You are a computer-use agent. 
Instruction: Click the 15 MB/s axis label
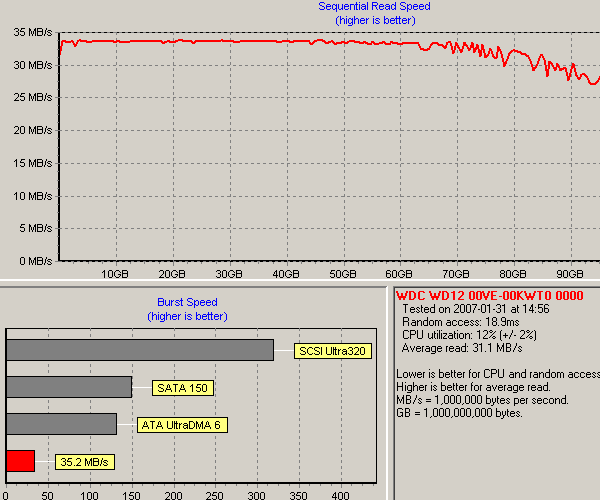(x=33, y=163)
